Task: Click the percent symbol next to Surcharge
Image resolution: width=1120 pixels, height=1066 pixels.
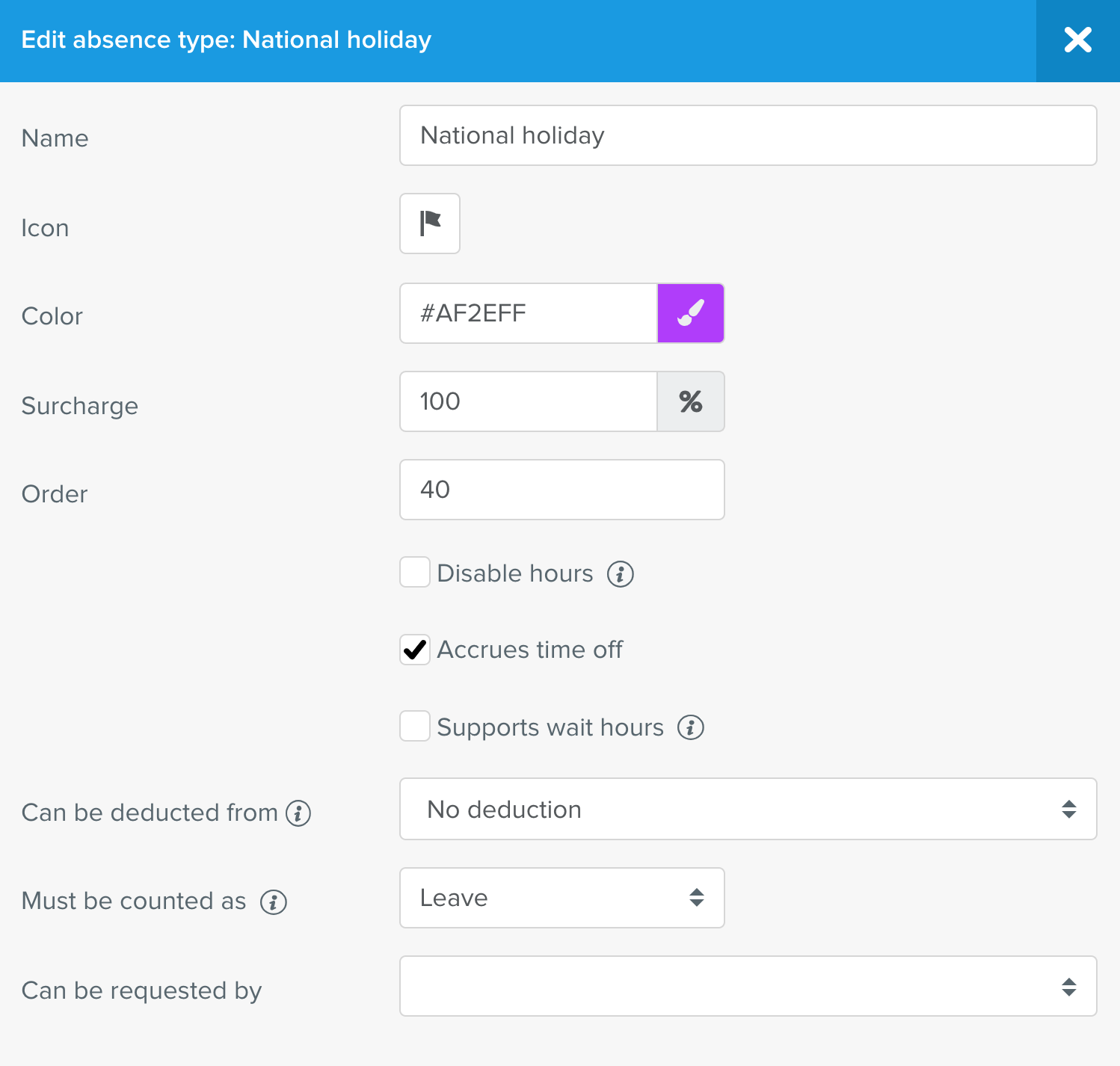Action: (690, 401)
